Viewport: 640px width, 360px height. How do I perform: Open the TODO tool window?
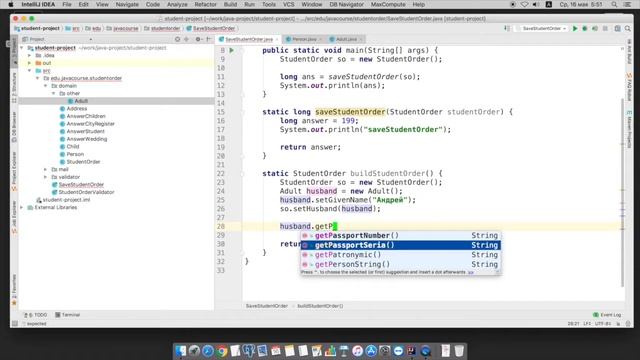pos(36,315)
